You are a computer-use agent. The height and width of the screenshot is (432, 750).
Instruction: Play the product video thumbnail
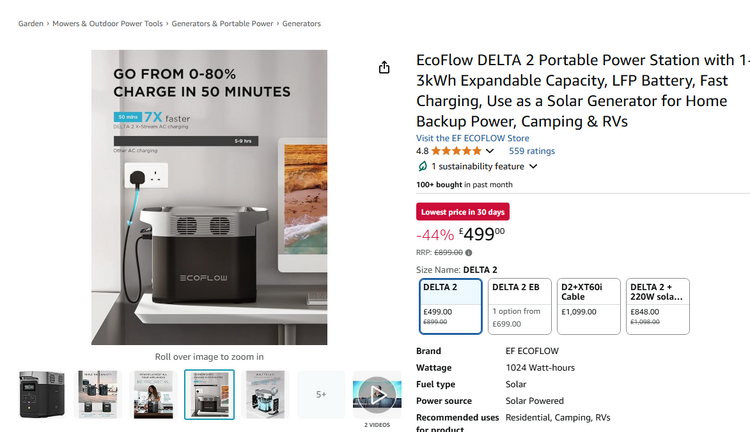tap(377, 395)
